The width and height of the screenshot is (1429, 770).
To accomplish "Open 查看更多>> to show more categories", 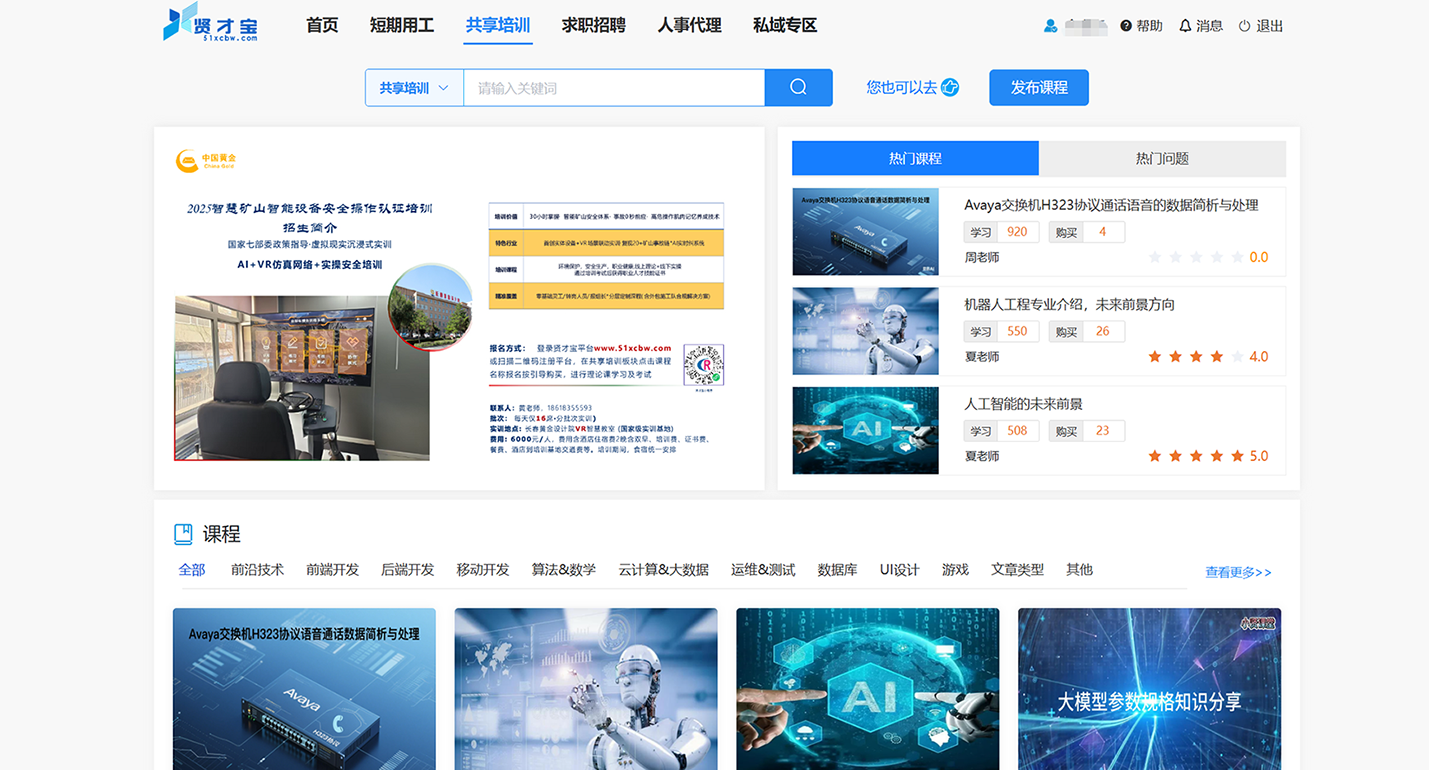I will click(x=1238, y=572).
